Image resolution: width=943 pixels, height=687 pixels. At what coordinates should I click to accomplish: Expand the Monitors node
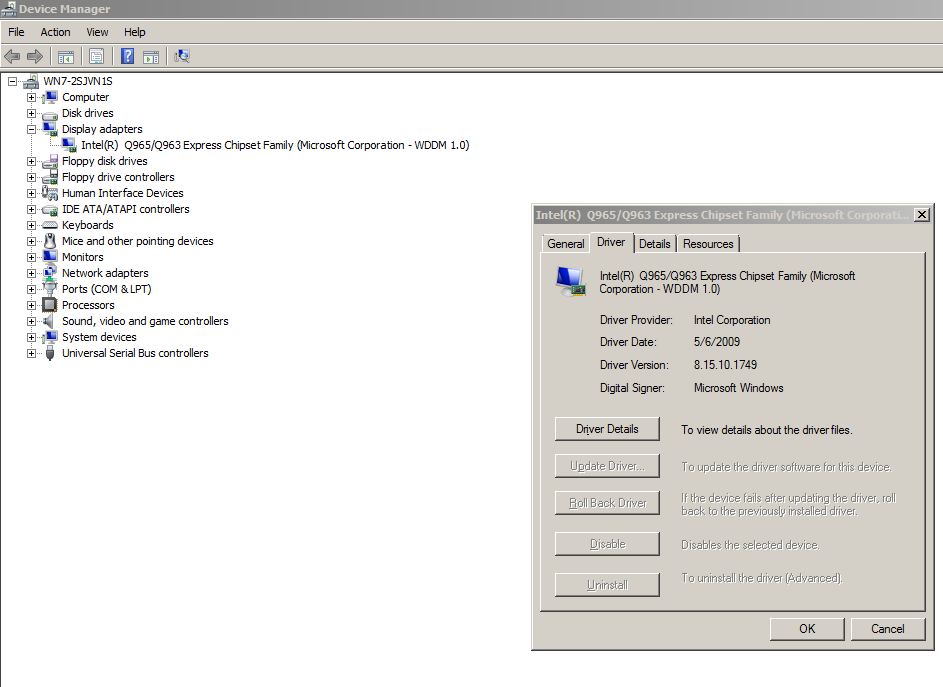(31, 257)
